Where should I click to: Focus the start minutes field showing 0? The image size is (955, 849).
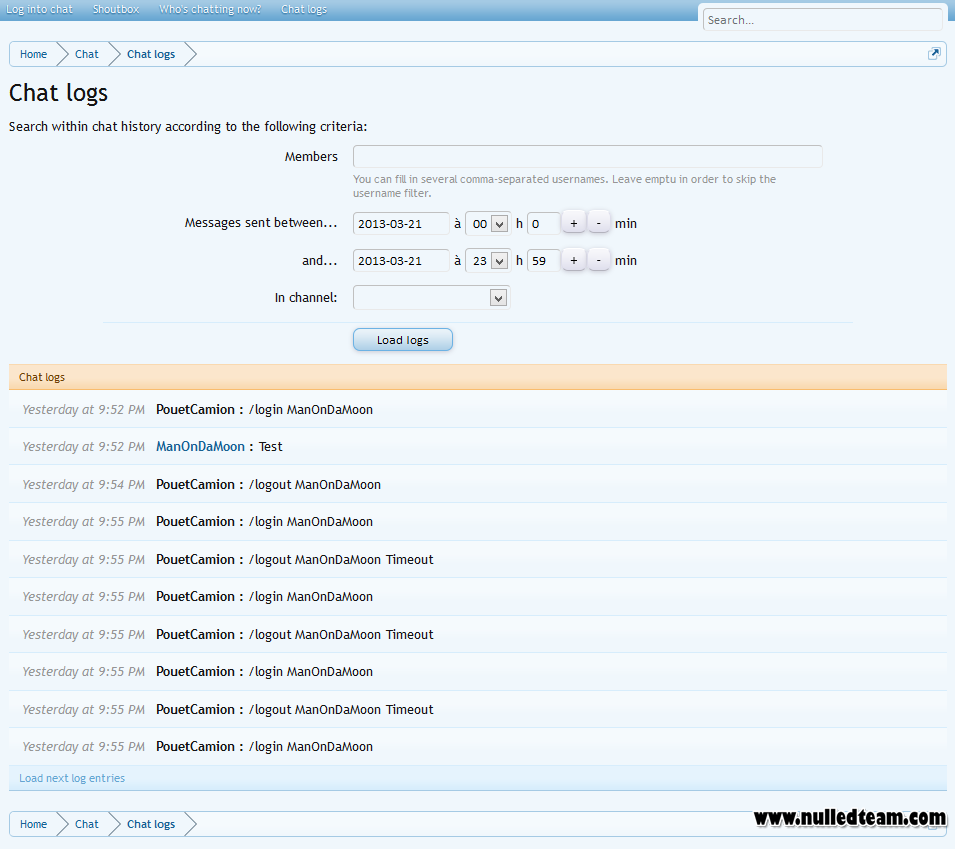543,224
